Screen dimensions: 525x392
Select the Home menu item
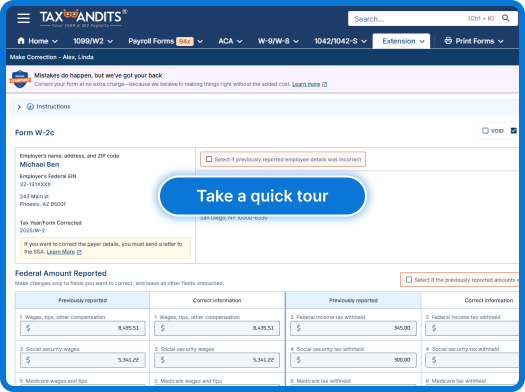pyautogui.click(x=38, y=41)
